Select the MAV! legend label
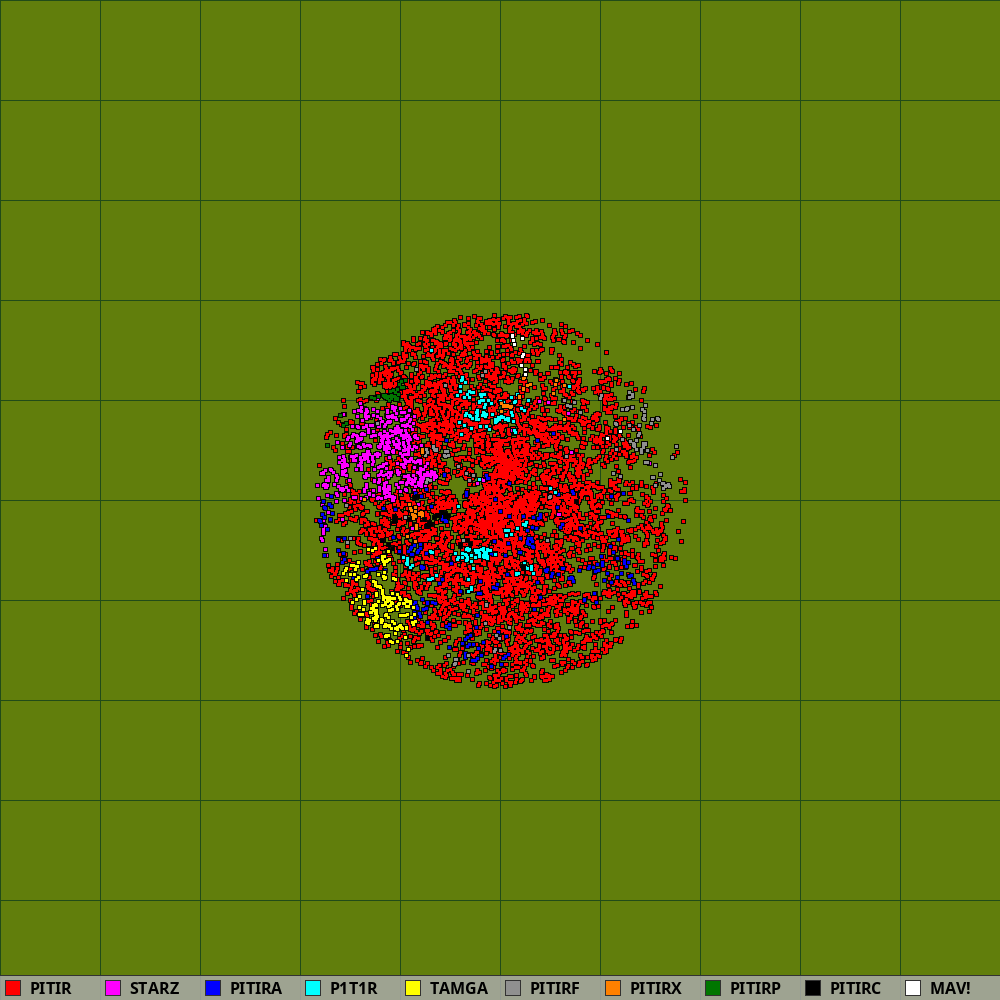The image size is (1000, 1000). tap(950, 989)
